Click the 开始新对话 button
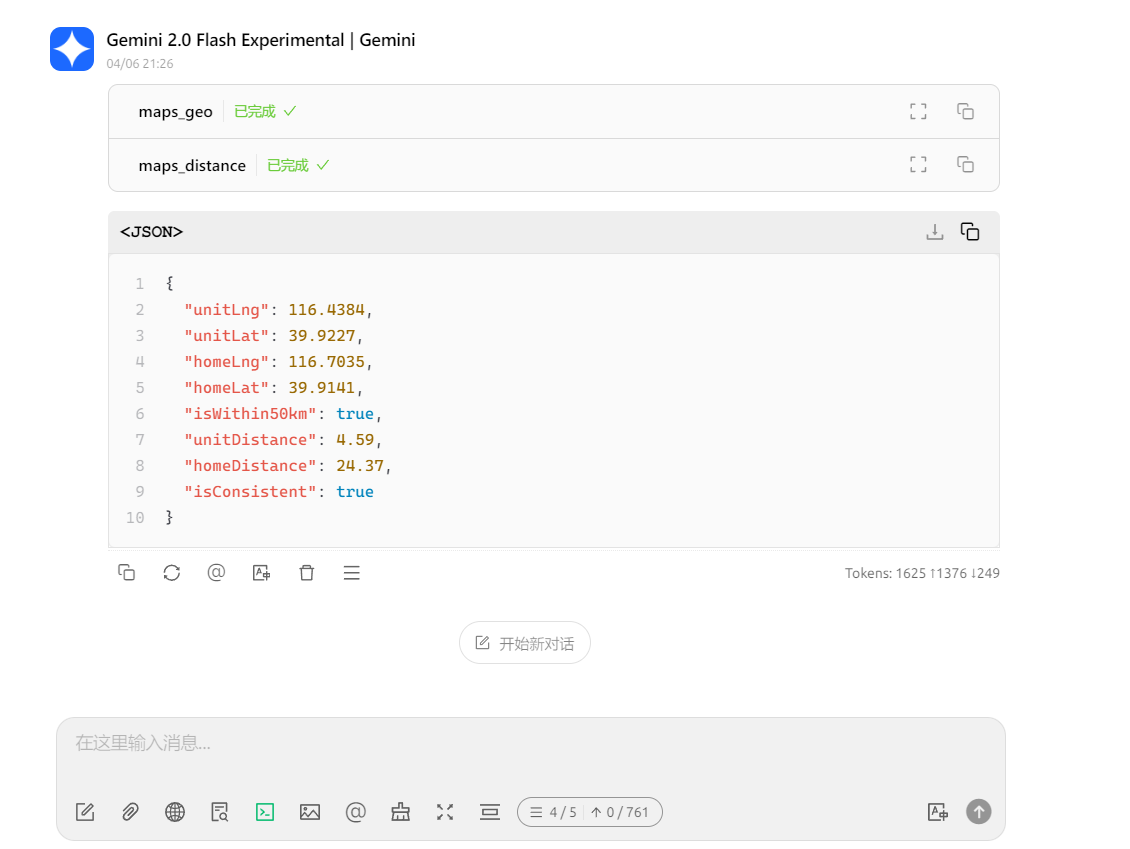 525,643
